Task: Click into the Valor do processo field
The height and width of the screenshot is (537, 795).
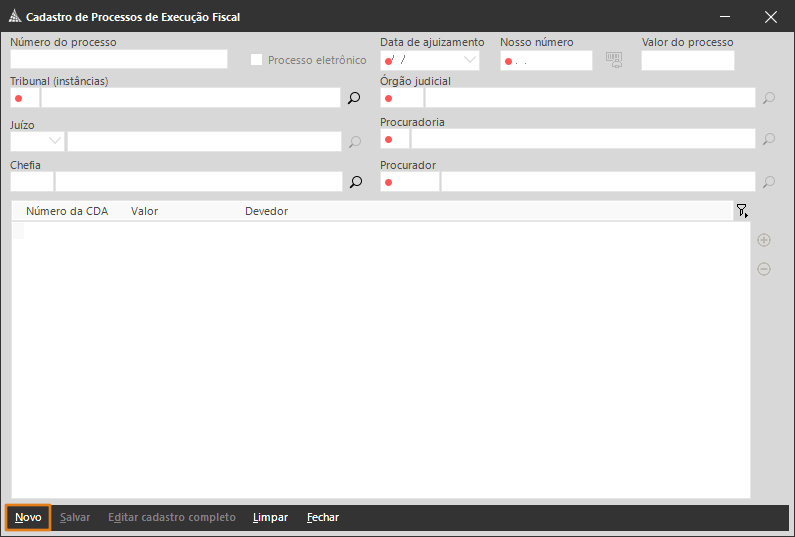Action: pos(687,61)
